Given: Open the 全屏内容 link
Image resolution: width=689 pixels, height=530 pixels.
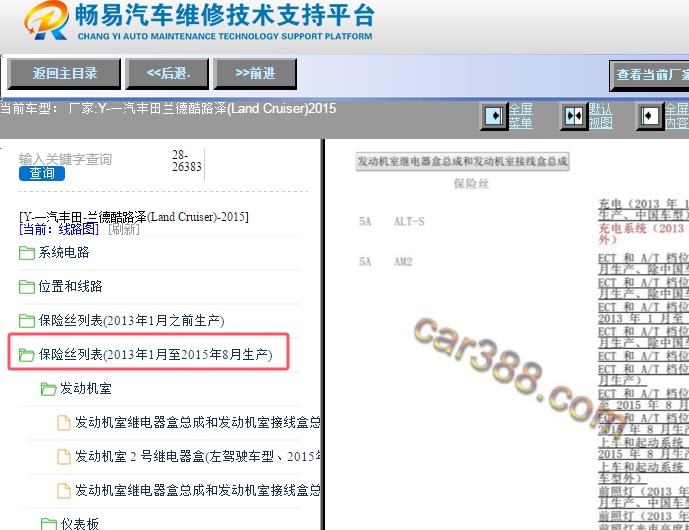Looking at the screenshot, I should coord(677,116).
